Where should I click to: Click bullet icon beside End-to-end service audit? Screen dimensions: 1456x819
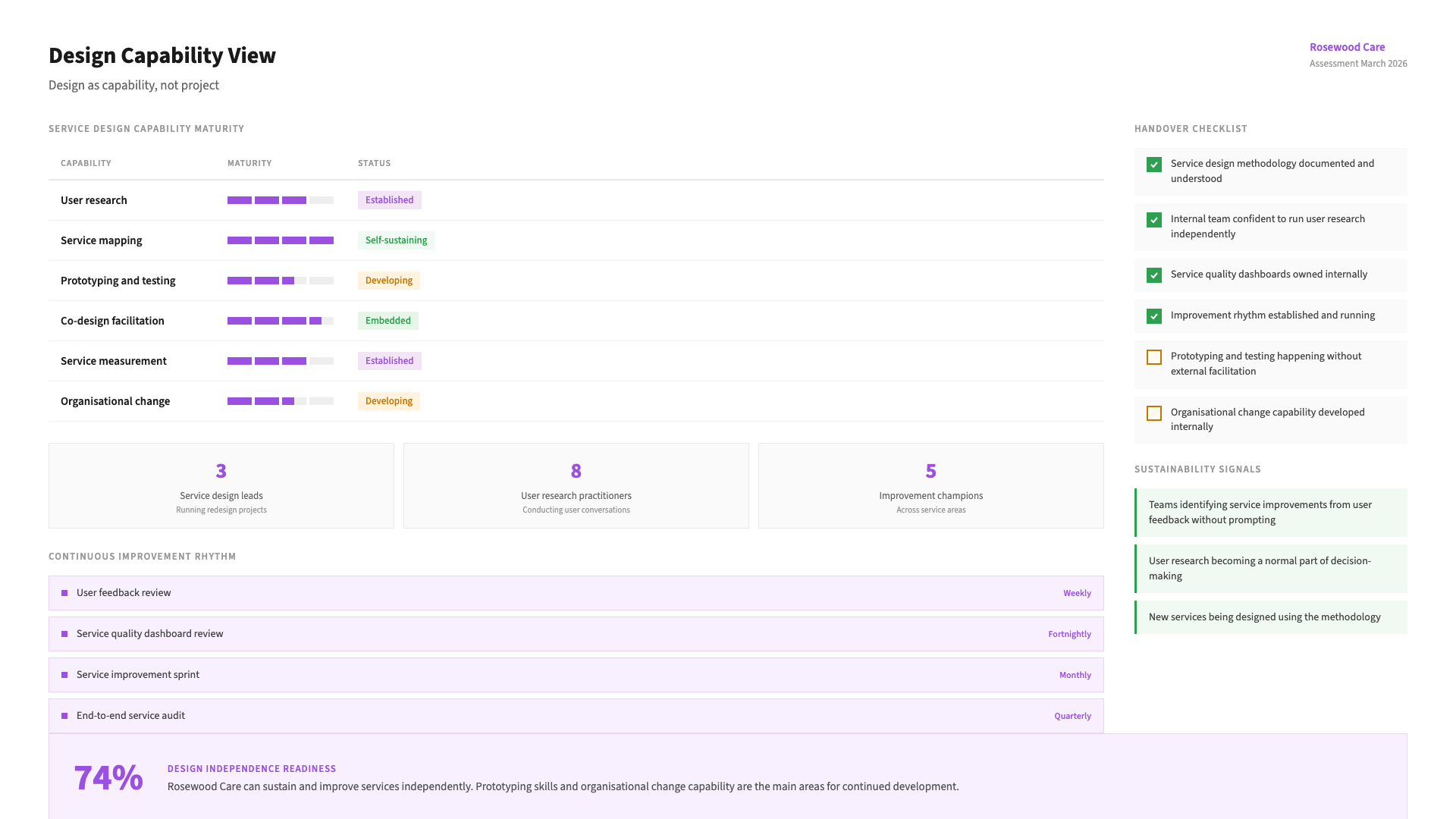(64, 716)
